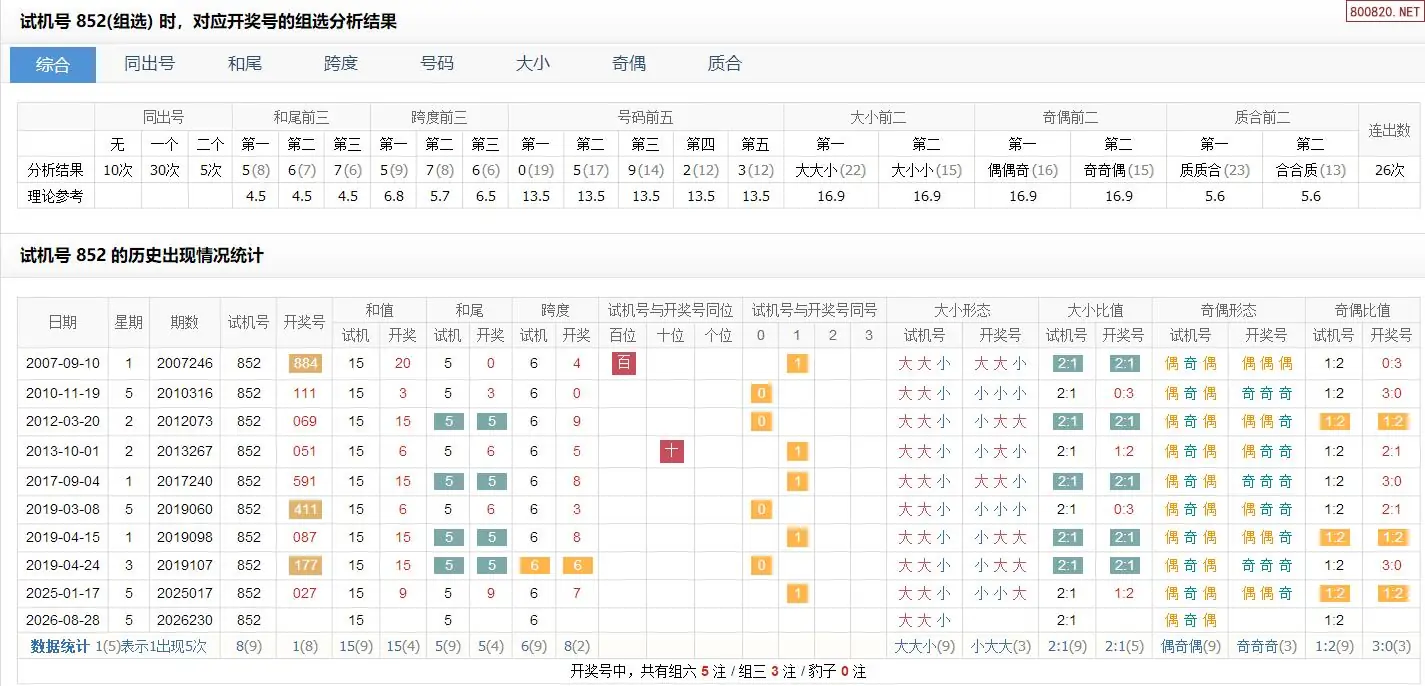The image size is (1425, 686).
Task: Select issue number 2010316
Action: pyautogui.click(x=185, y=393)
